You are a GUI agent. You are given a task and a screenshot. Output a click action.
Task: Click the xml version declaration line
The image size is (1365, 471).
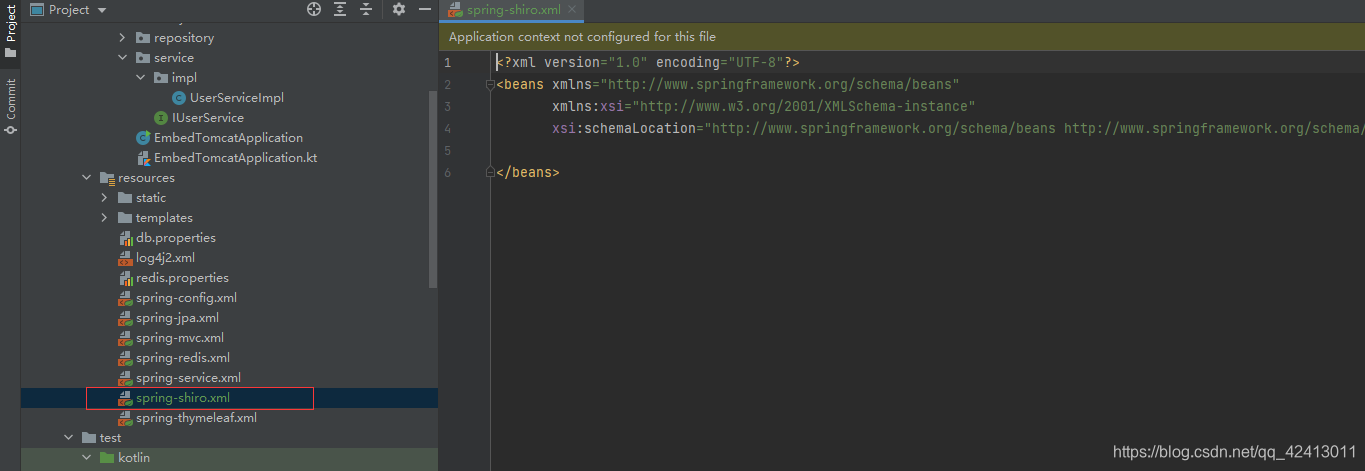coord(648,62)
